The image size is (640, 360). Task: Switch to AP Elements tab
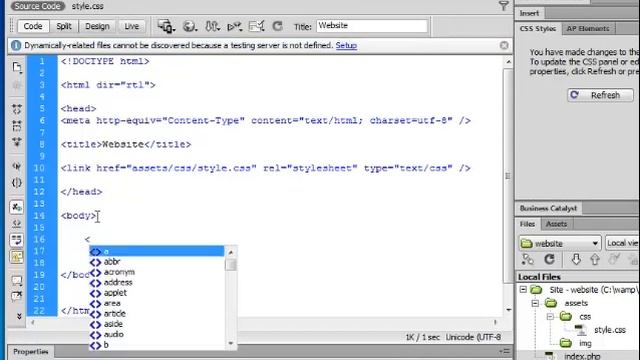coord(588,29)
